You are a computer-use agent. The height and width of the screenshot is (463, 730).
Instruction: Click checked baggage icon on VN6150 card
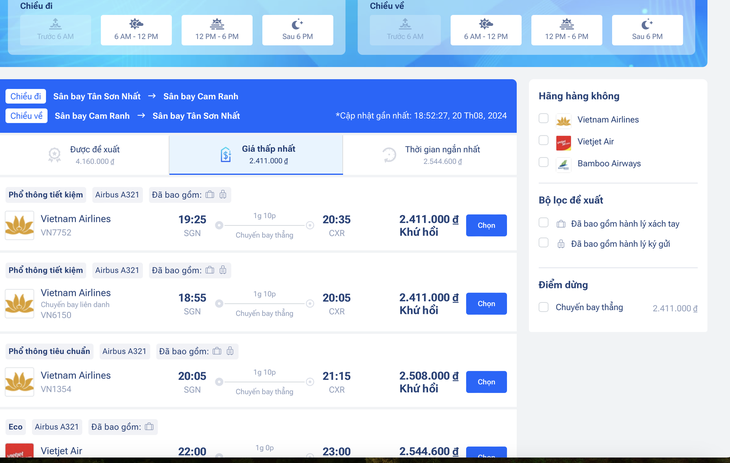coord(223,270)
